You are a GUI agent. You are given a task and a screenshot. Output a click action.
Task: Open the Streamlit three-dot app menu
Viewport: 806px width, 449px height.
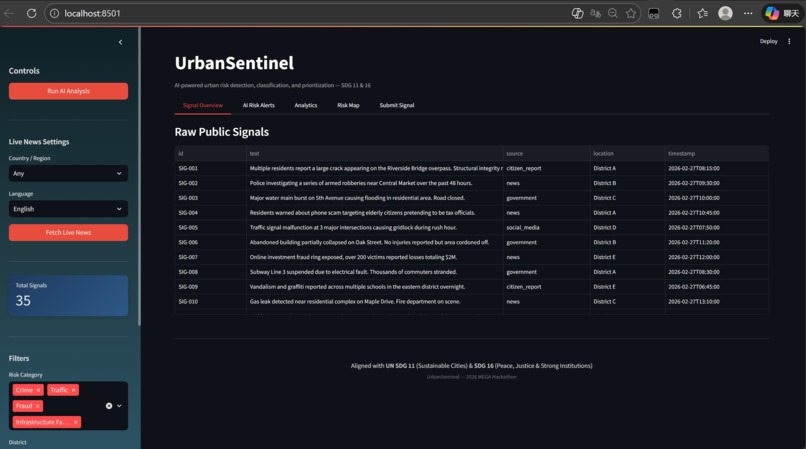(x=789, y=42)
